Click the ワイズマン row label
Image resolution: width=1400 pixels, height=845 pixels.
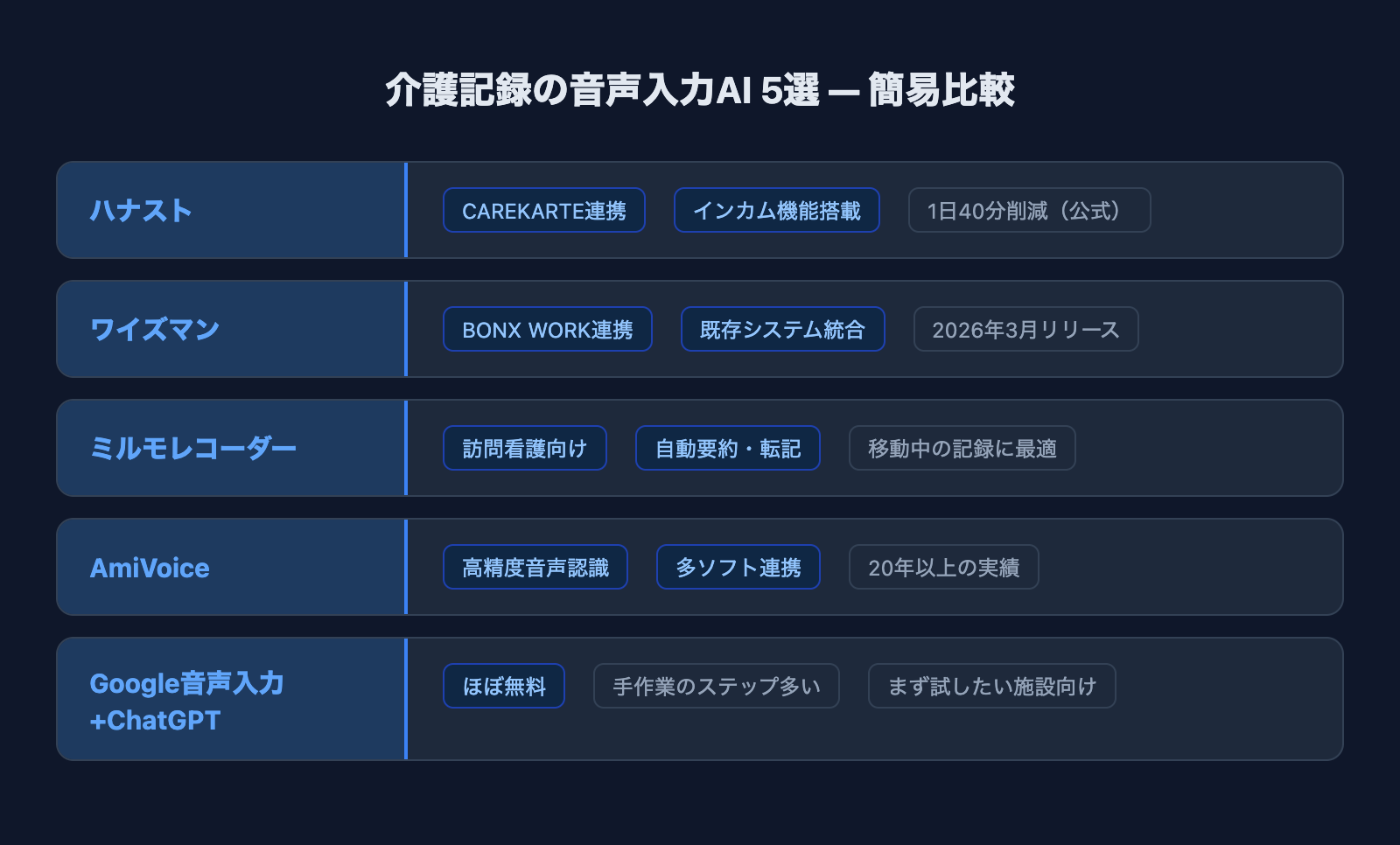coord(155,330)
